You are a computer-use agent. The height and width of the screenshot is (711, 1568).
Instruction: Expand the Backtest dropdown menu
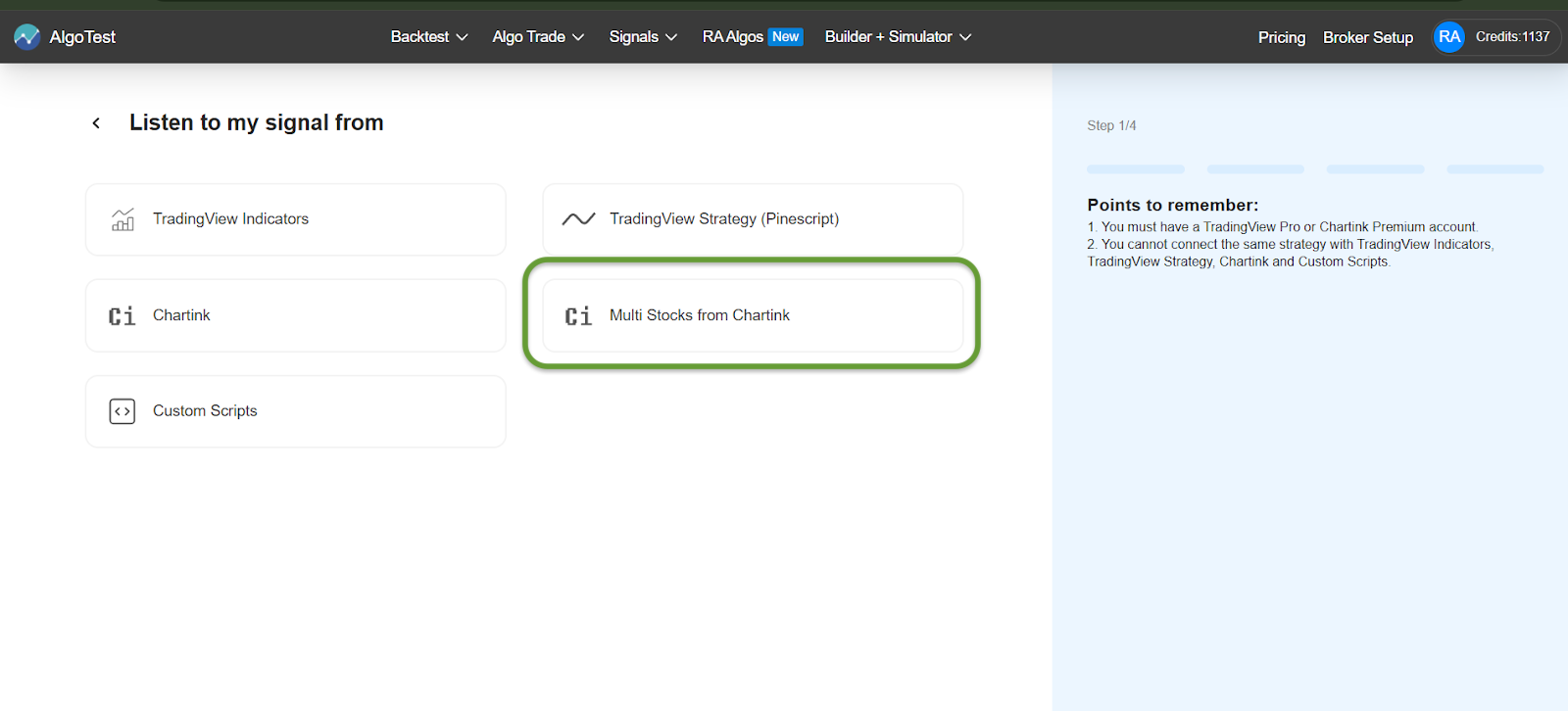pyautogui.click(x=429, y=37)
